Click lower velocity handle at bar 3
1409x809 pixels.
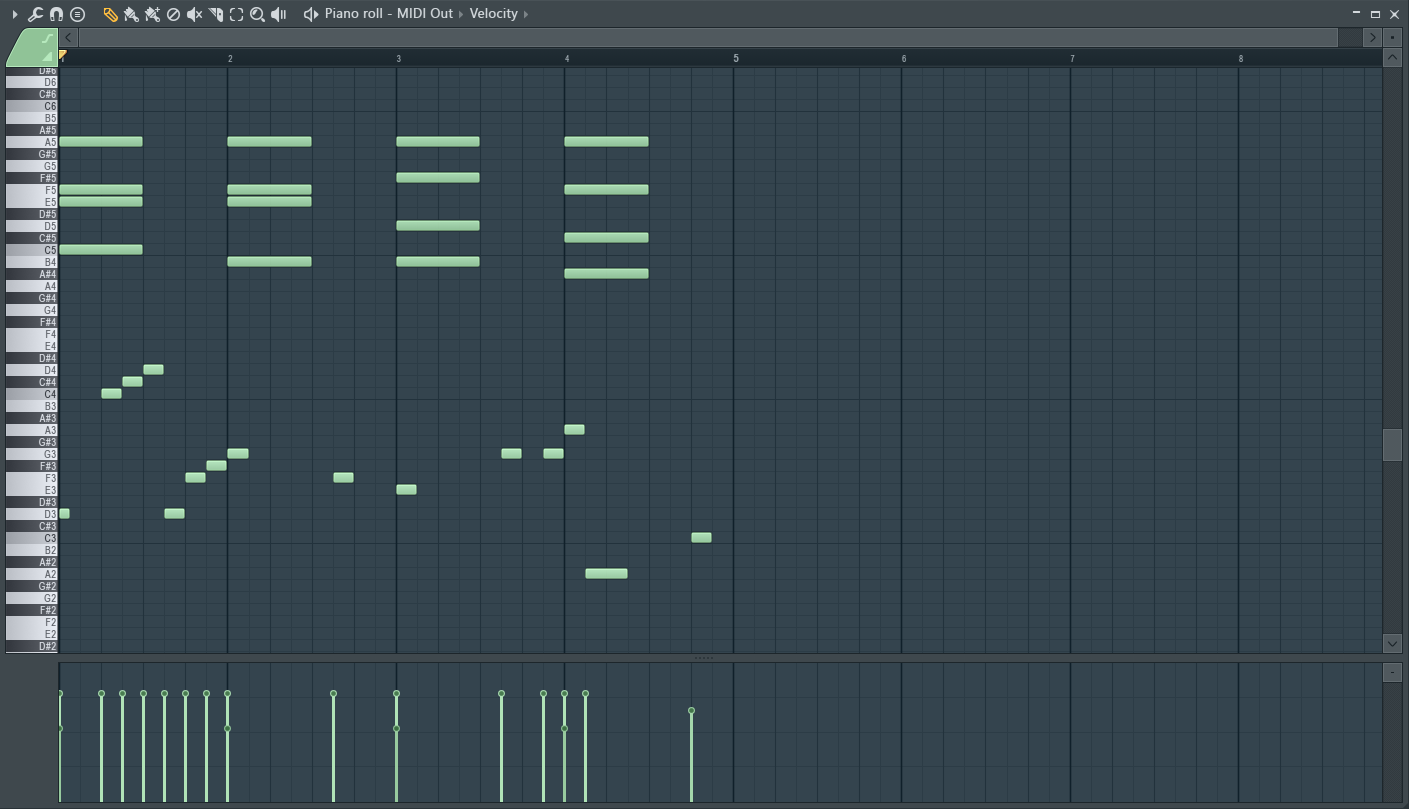pyautogui.click(x=397, y=729)
